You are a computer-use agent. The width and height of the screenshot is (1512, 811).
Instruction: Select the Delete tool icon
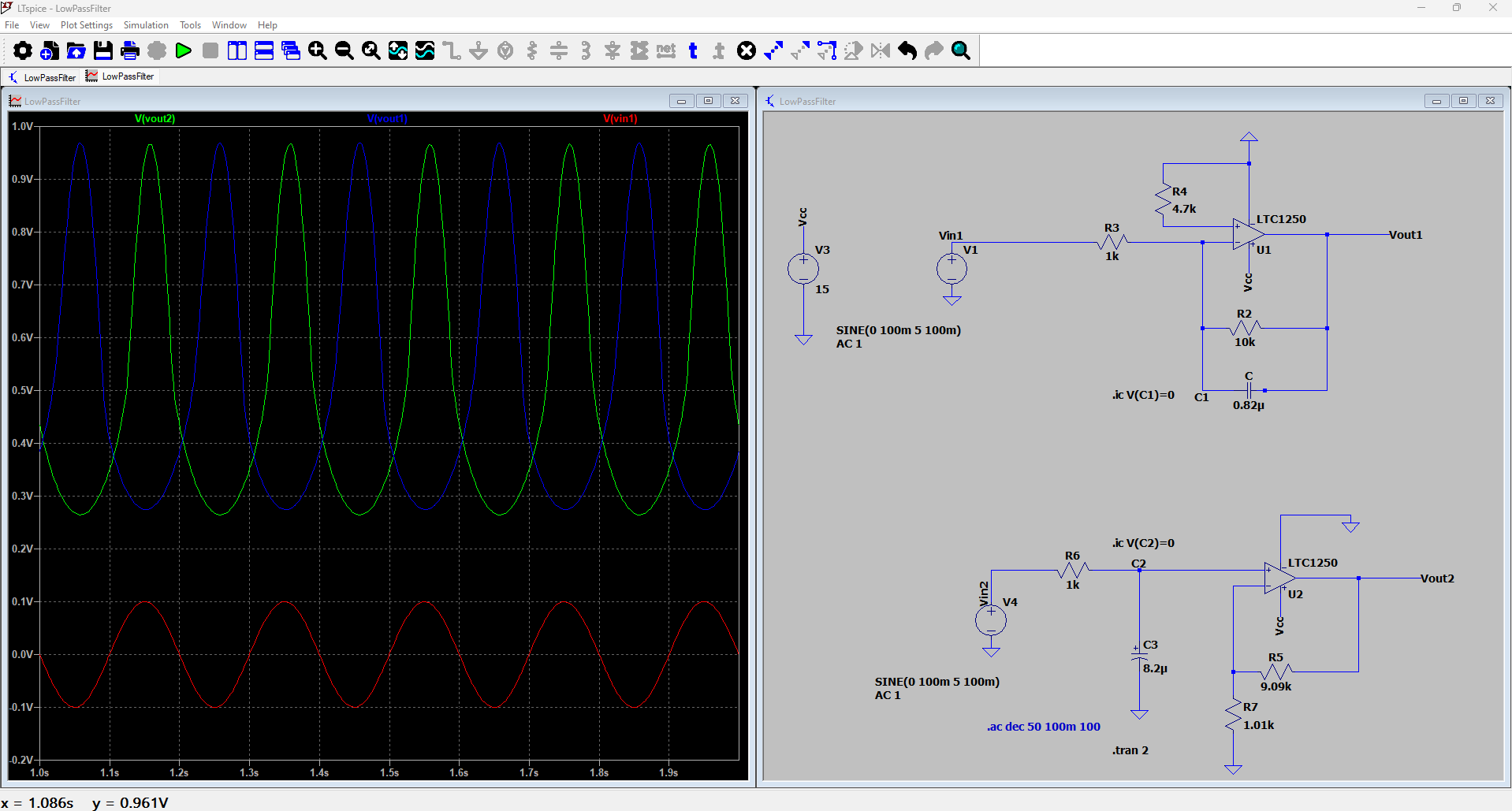tap(747, 51)
